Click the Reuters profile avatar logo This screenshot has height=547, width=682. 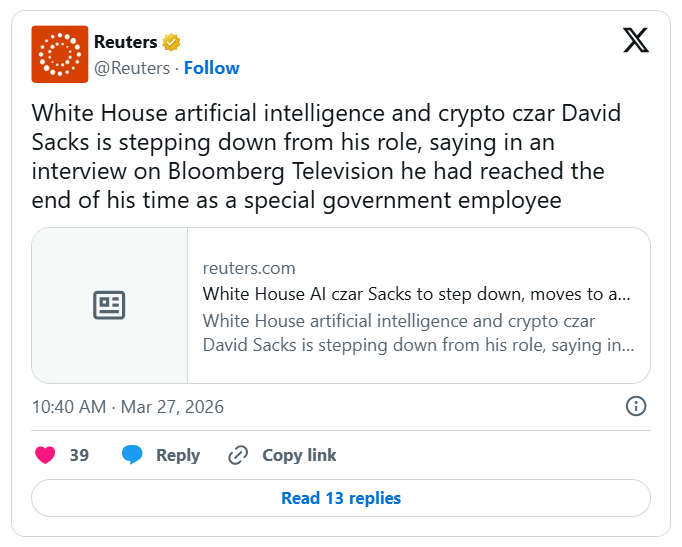click(60, 54)
